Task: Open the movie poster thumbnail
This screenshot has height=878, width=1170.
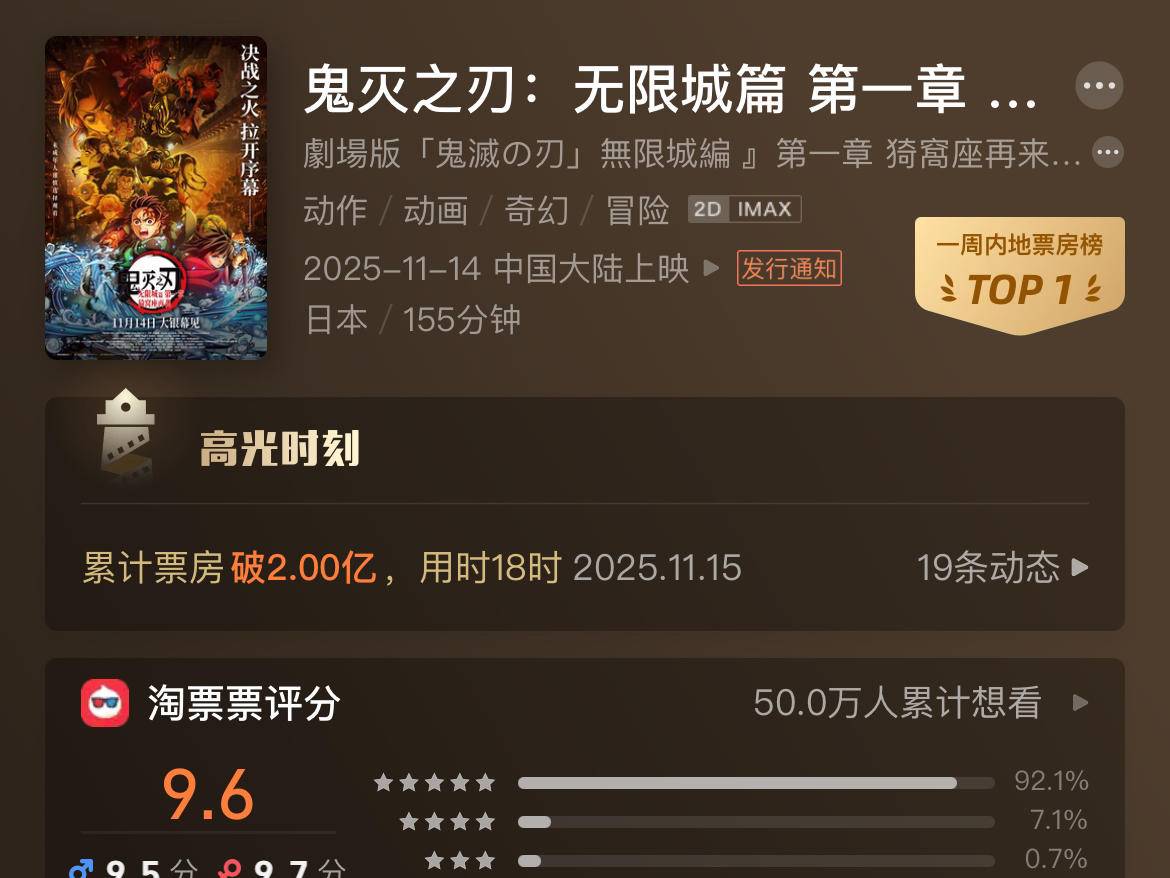Action: pyautogui.click(x=156, y=198)
